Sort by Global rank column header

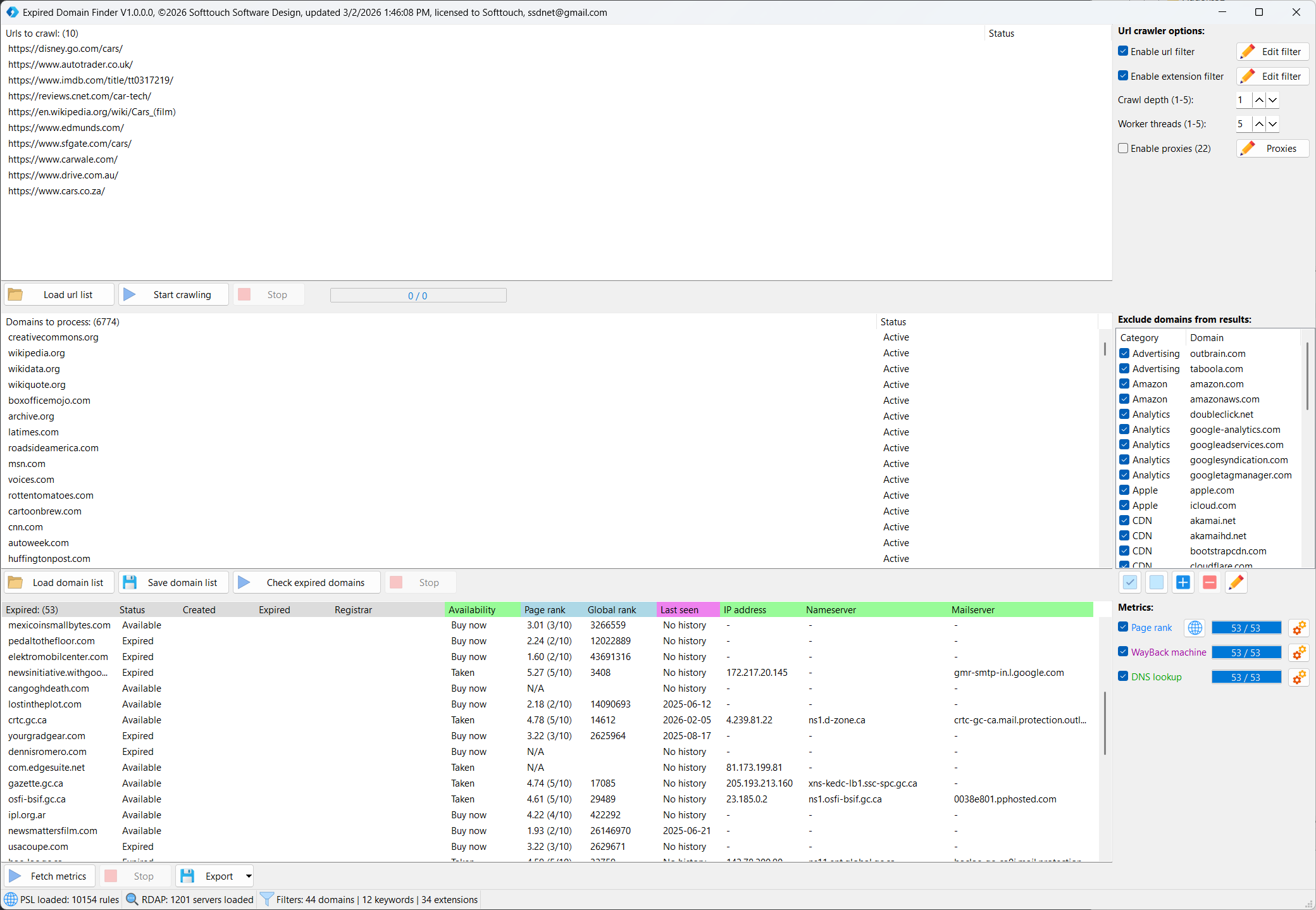[612, 610]
